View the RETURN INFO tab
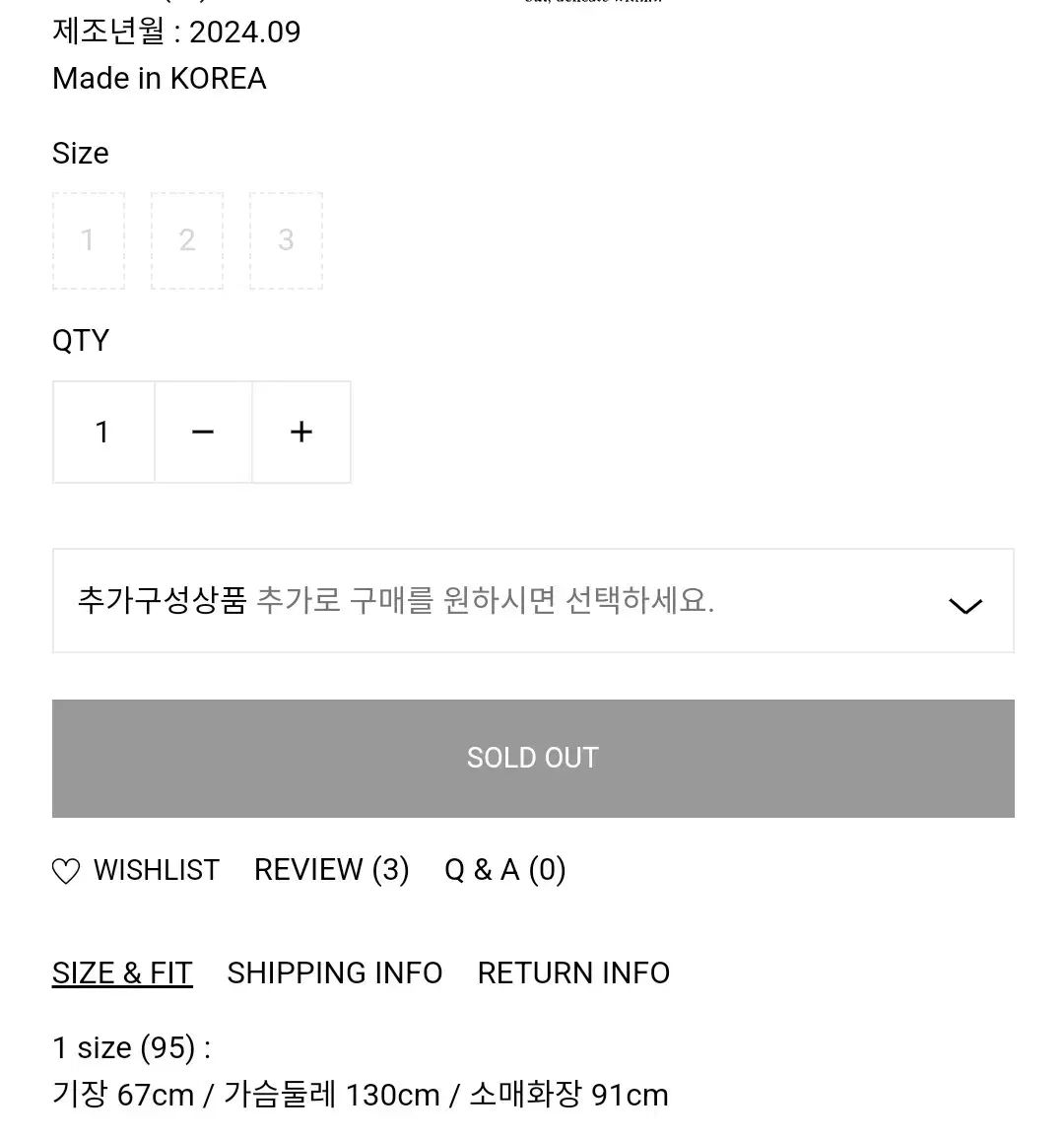Viewport: 1064px width, 1138px height. tap(573, 972)
